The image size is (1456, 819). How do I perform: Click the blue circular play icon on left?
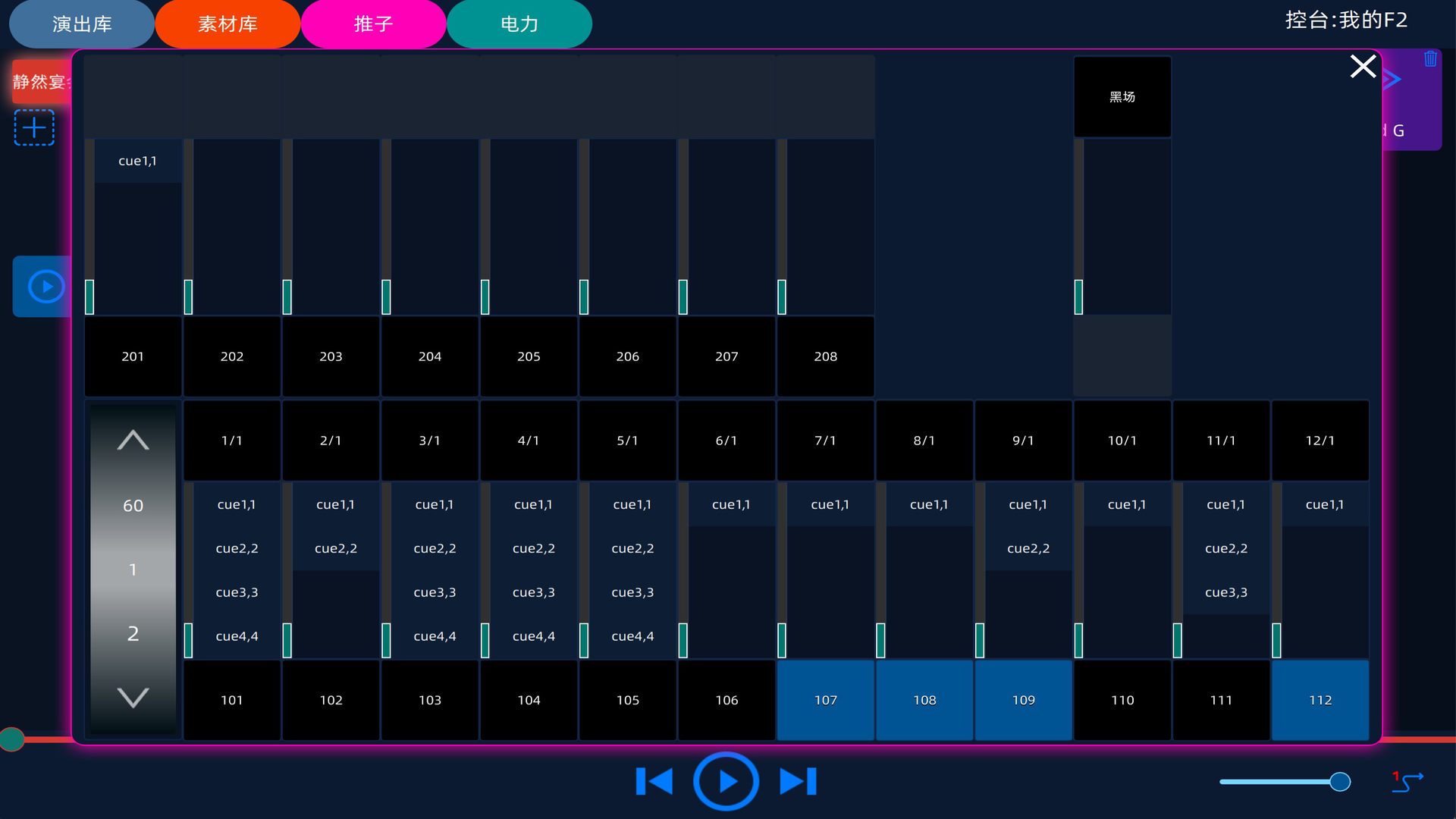point(45,287)
